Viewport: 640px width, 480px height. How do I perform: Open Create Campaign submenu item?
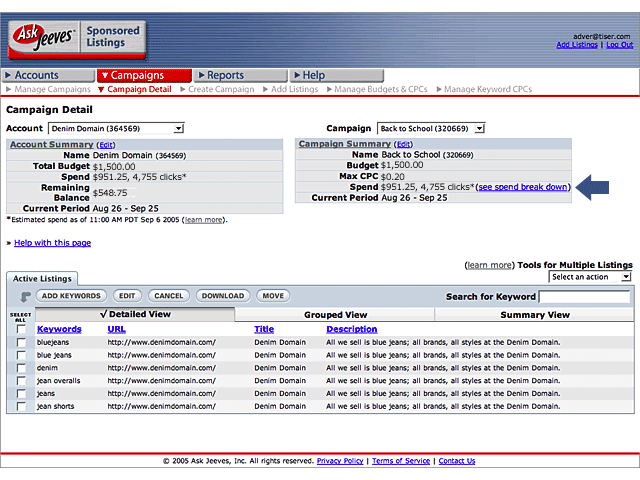217,89
